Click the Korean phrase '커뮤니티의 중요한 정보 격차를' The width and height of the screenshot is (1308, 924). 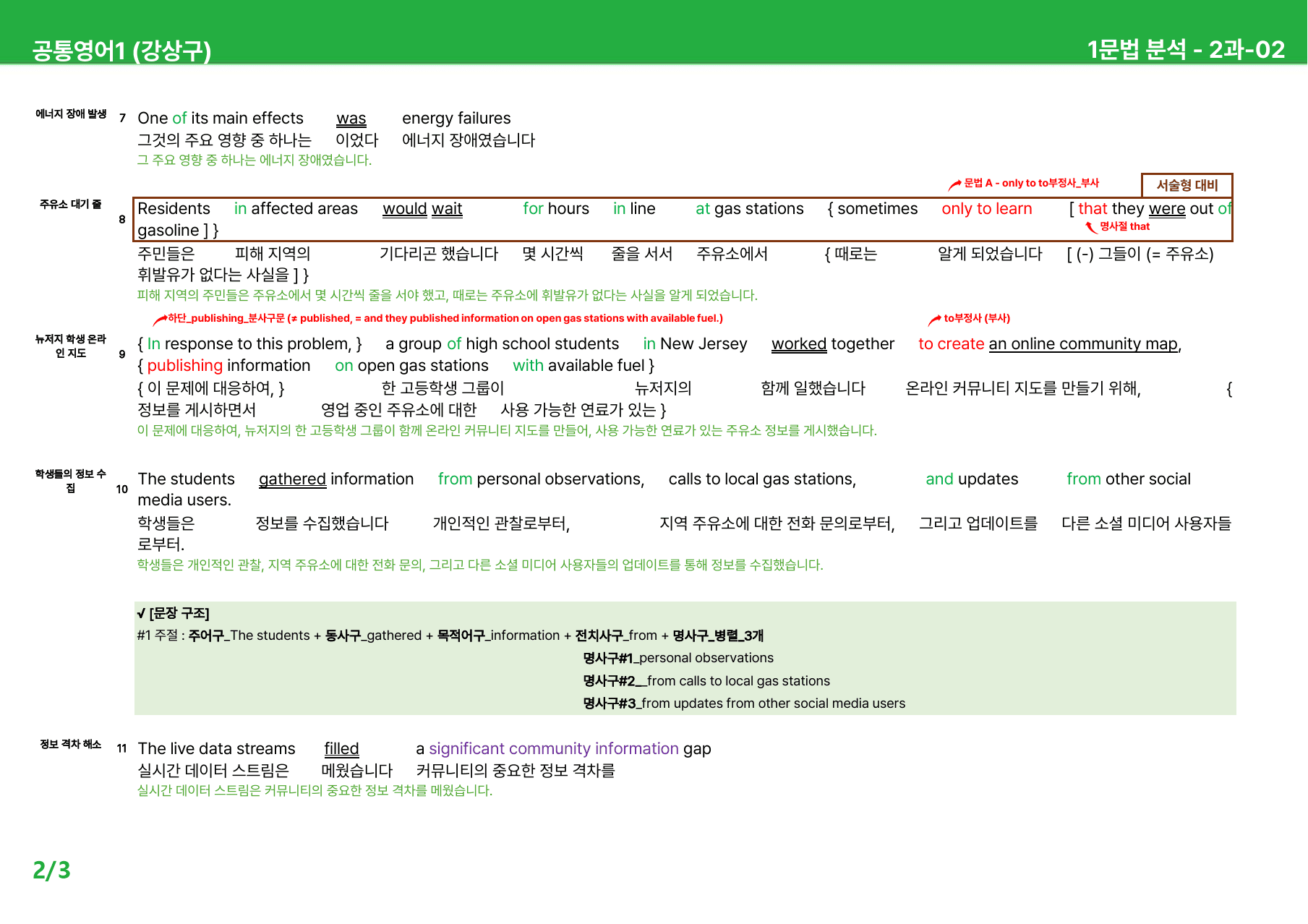point(515,771)
